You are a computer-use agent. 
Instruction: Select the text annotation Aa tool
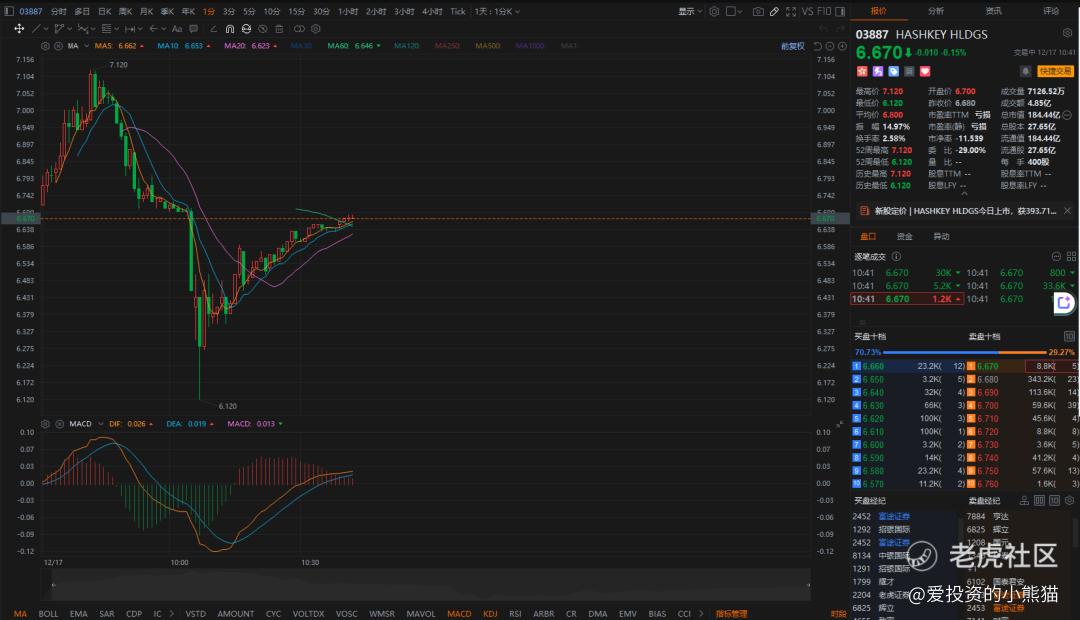click(177, 28)
